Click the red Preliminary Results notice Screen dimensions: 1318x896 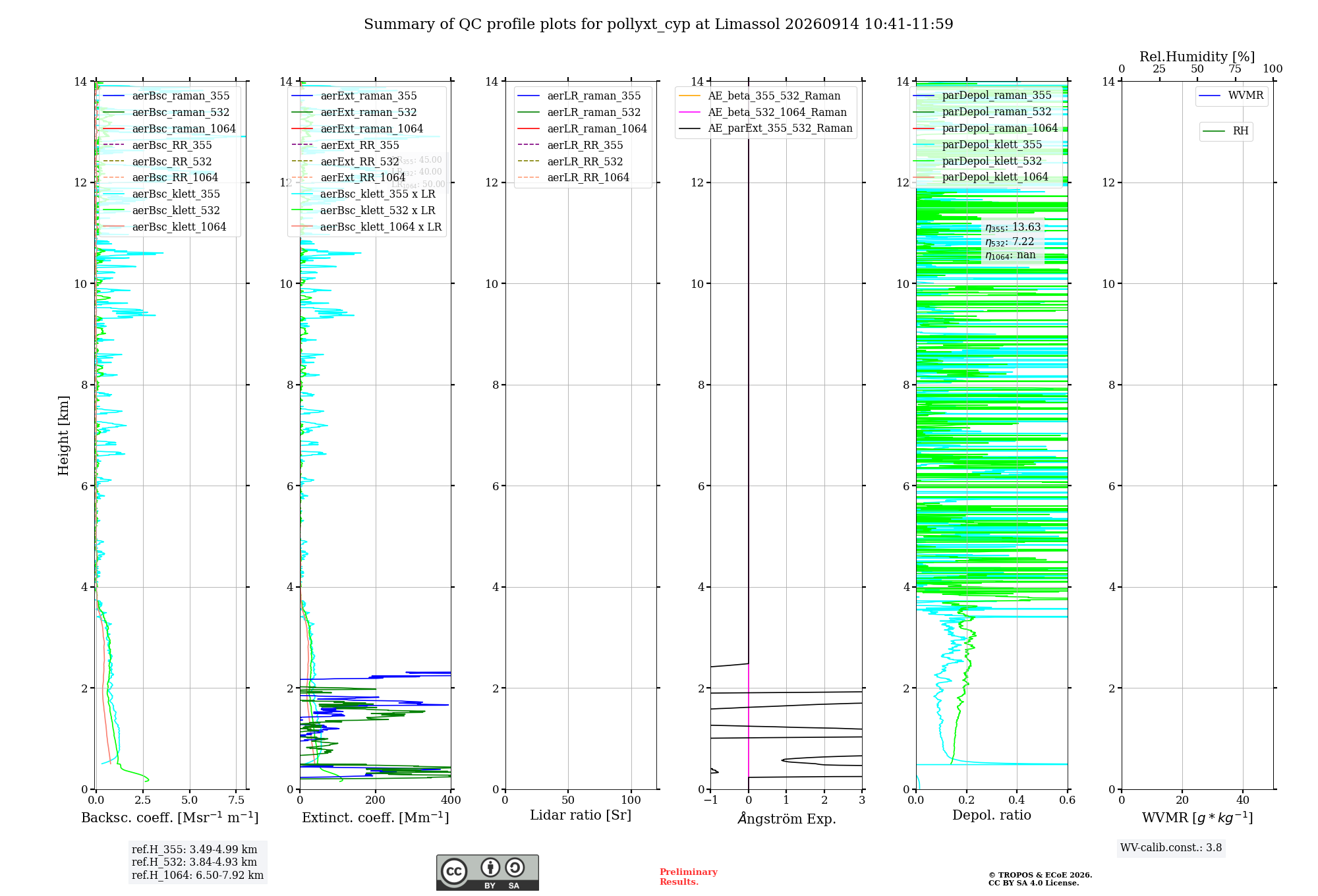click(x=689, y=877)
